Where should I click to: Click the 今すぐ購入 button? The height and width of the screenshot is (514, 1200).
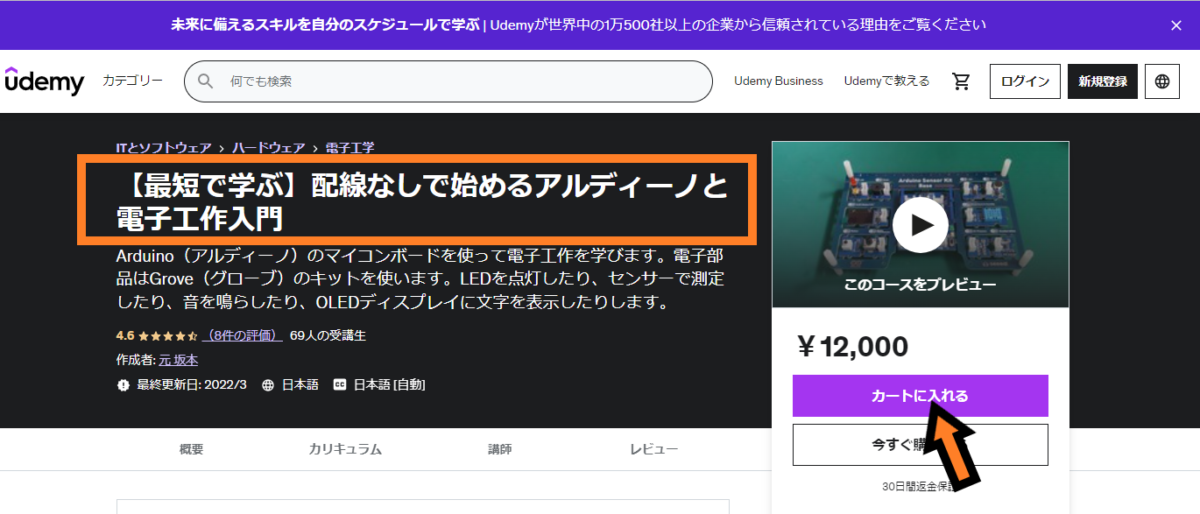[920, 445]
